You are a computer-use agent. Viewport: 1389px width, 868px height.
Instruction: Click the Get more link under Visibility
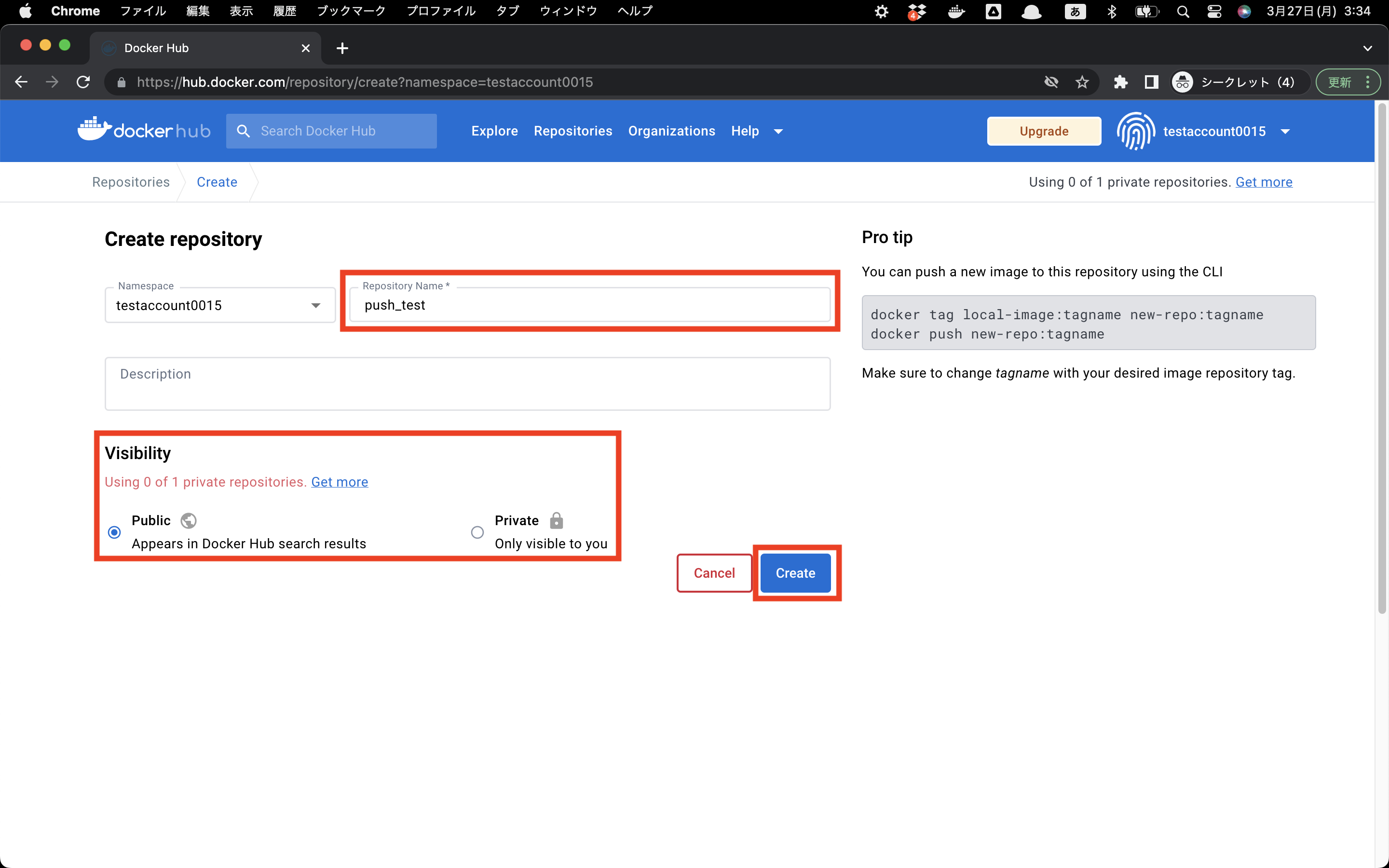point(339,482)
